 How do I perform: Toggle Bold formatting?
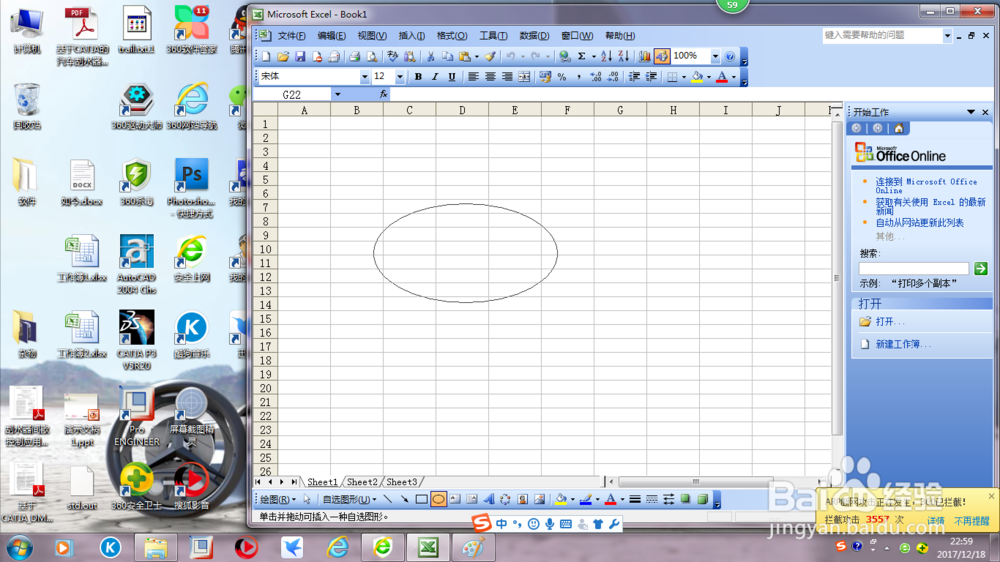click(x=418, y=77)
